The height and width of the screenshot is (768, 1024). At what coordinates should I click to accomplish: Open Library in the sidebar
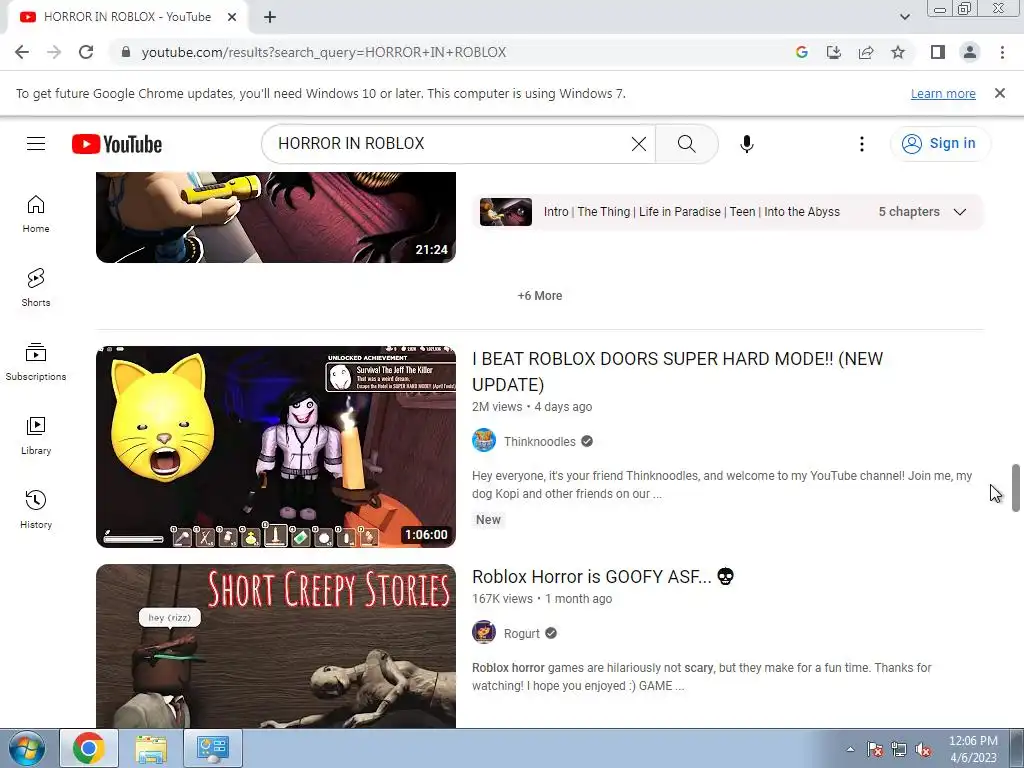tap(36, 436)
